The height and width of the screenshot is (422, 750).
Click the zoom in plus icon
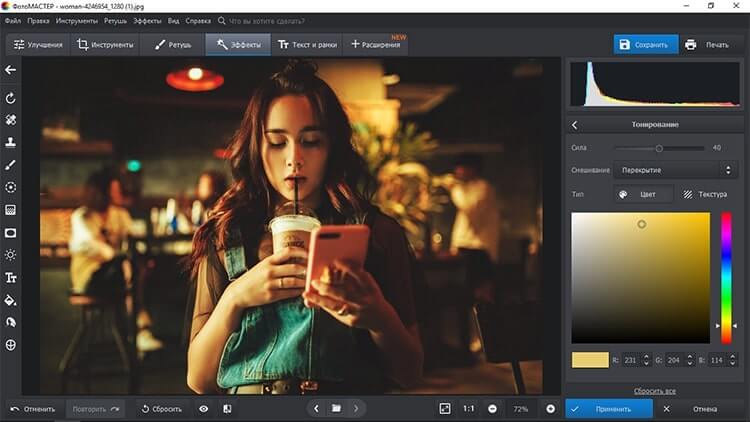point(550,409)
